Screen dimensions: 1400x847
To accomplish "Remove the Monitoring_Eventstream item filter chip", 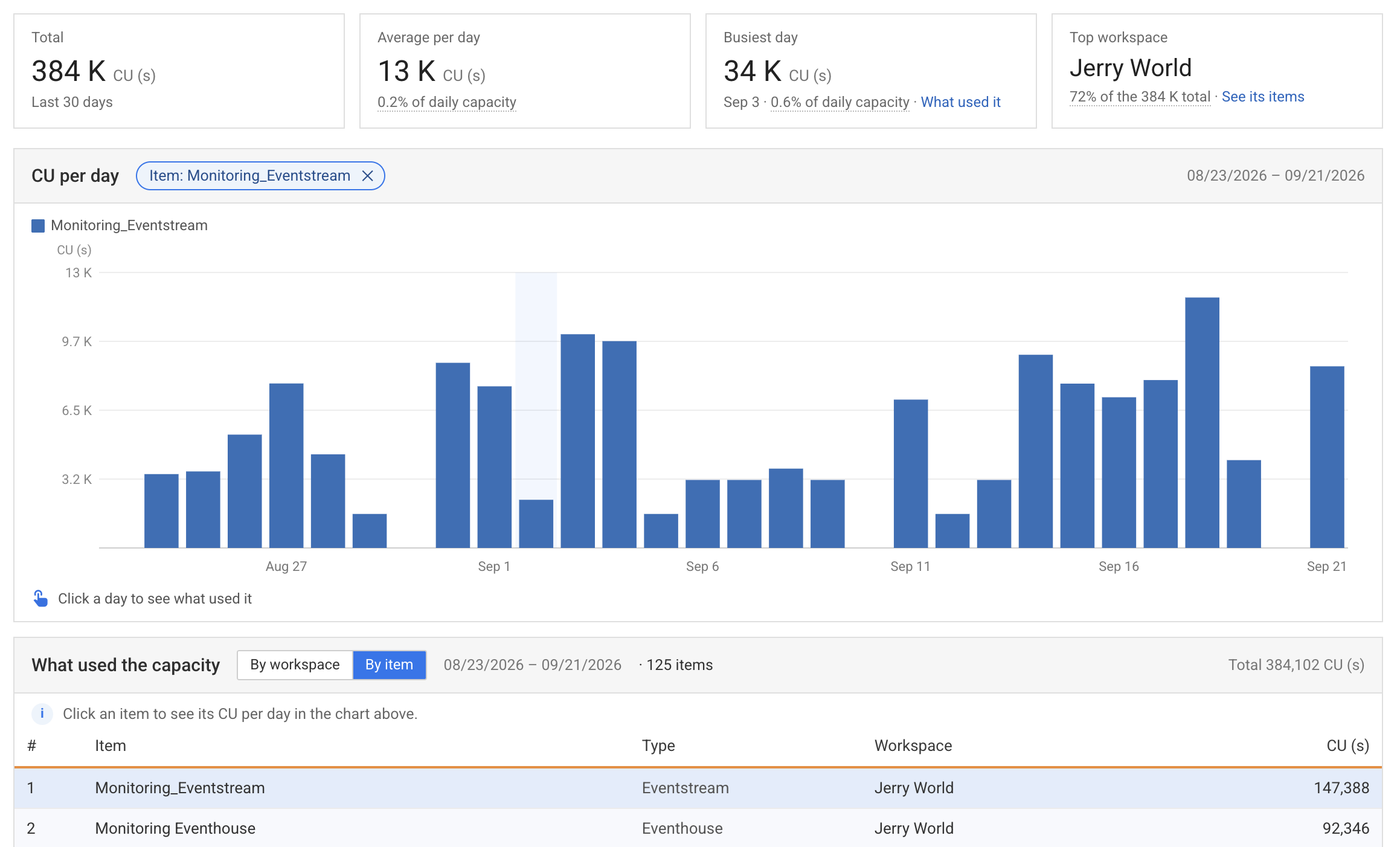I will [x=367, y=176].
